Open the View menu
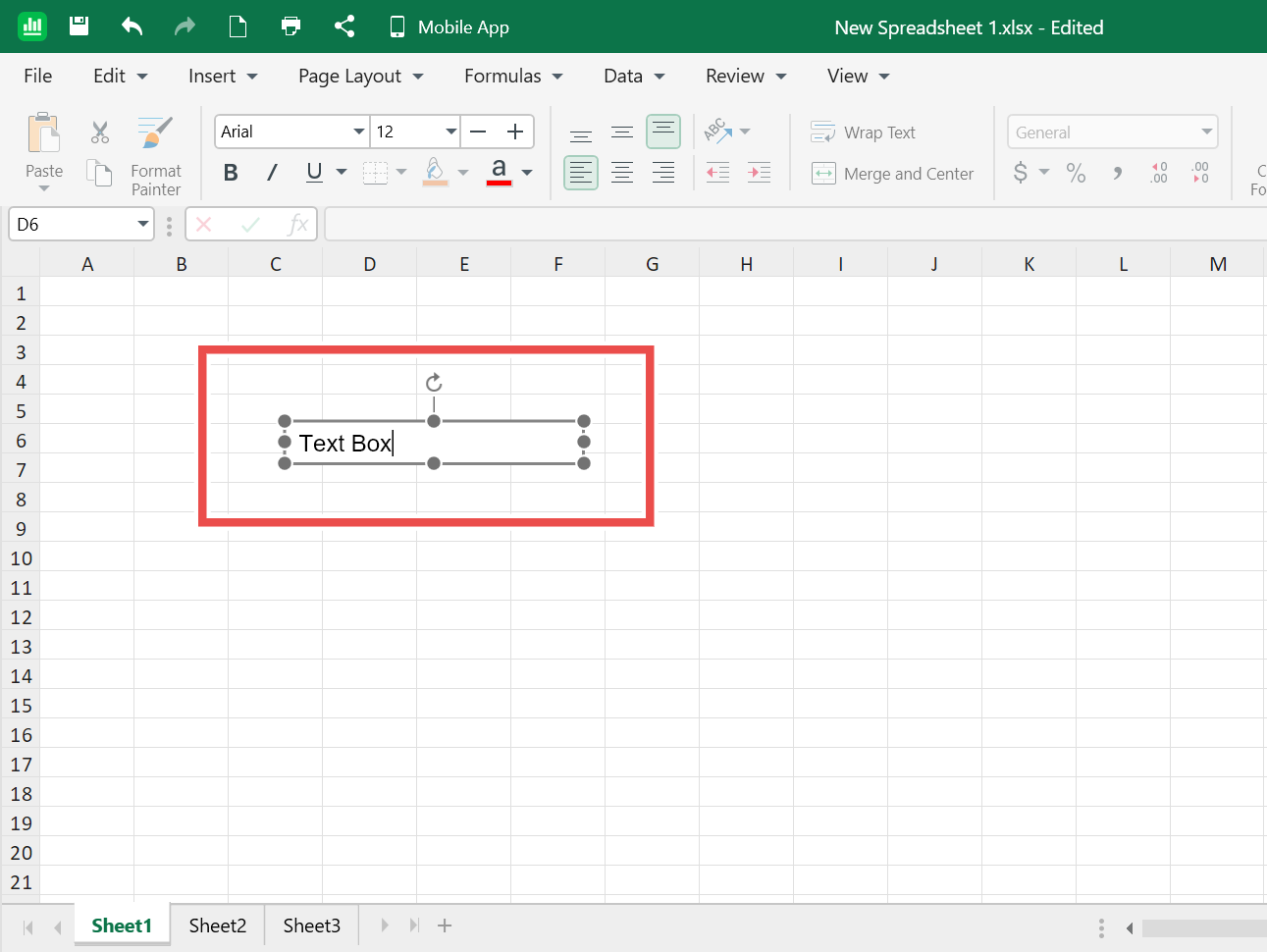This screenshot has width=1267, height=952. 858,76
